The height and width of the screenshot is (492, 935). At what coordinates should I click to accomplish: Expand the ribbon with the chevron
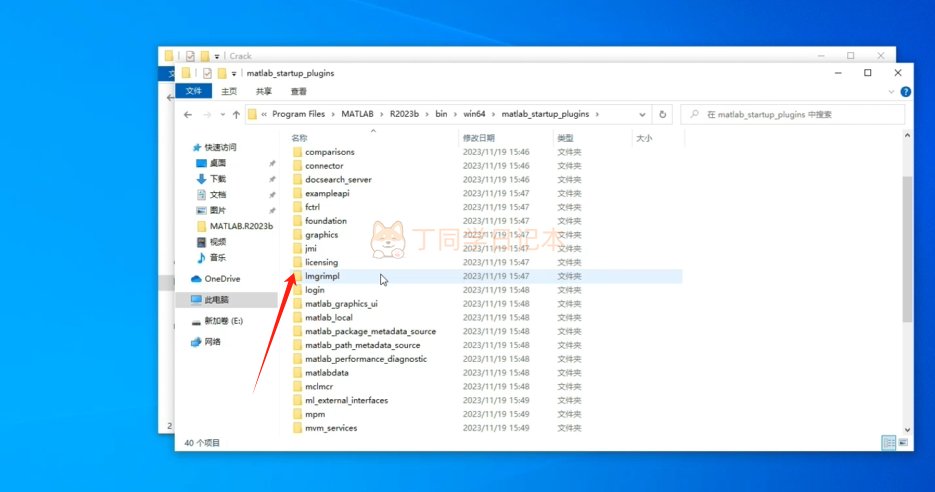(892, 91)
